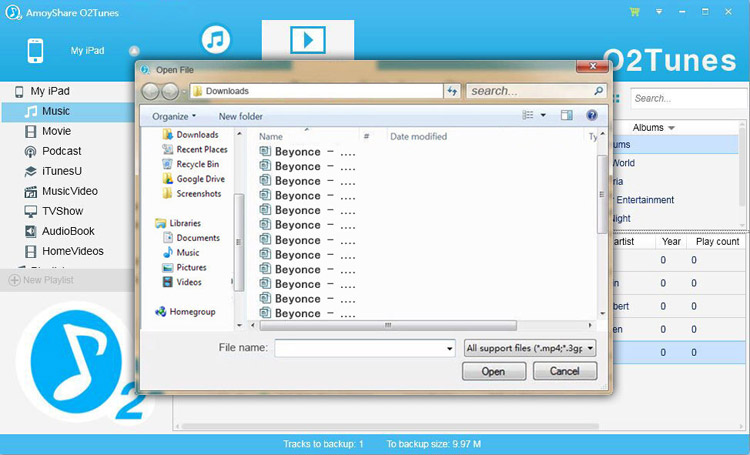Image resolution: width=750 pixels, height=455 pixels.
Task: Open the title bar dropdown menu arrow
Action: [x=659, y=11]
